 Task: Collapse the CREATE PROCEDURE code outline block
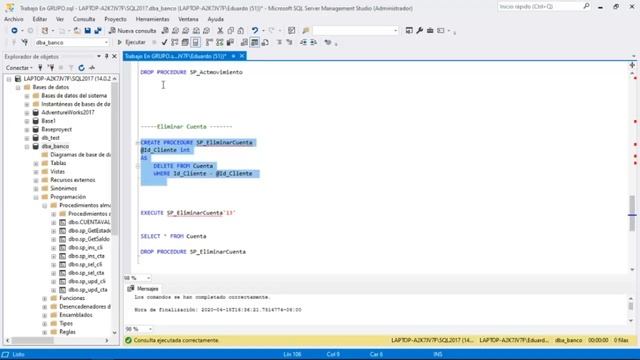coord(138,143)
